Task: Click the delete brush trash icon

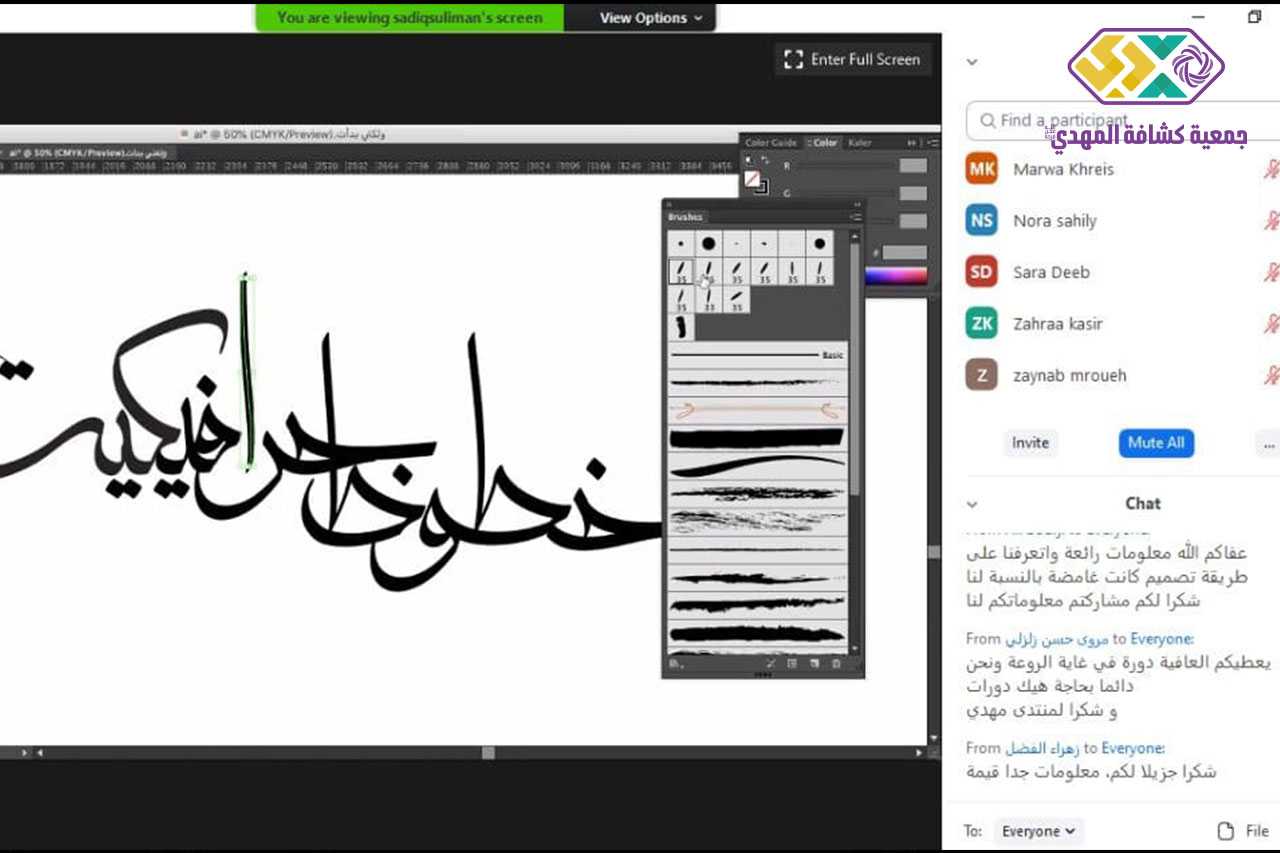Action: click(x=837, y=663)
